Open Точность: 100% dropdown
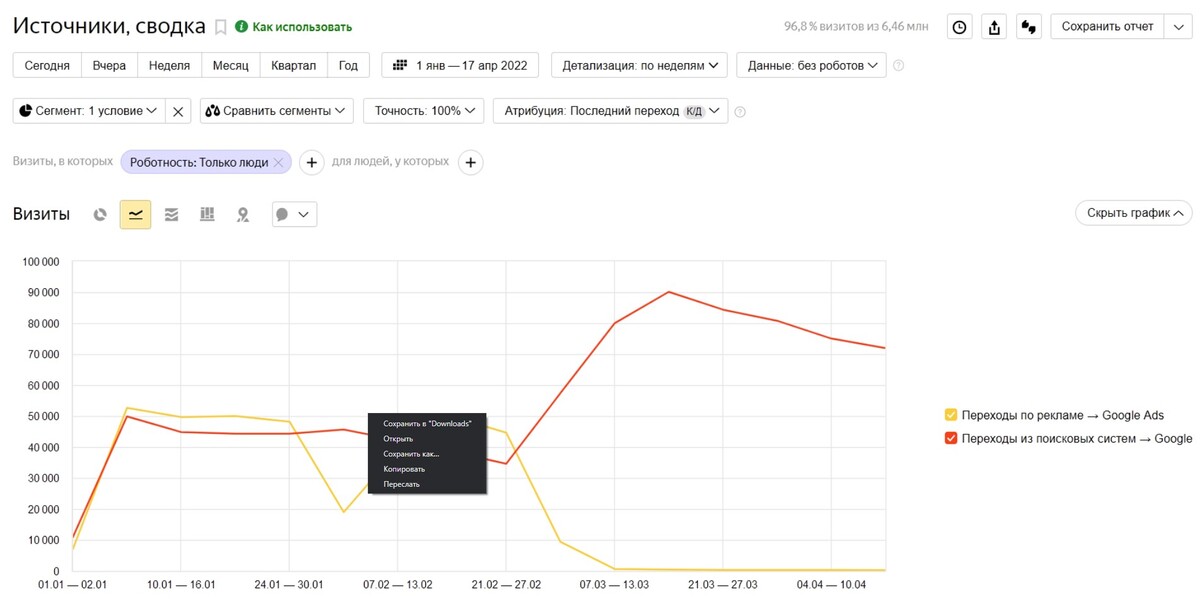The image size is (1200, 599). [424, 111]
